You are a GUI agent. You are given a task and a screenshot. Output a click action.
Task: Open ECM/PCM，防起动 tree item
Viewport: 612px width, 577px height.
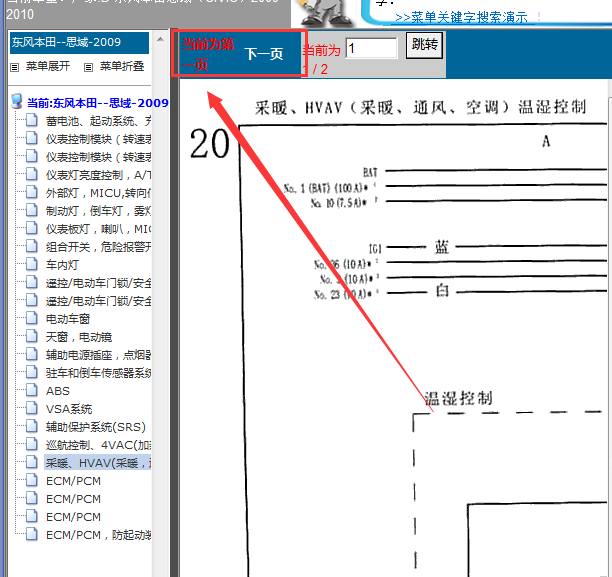click(98, 534)
